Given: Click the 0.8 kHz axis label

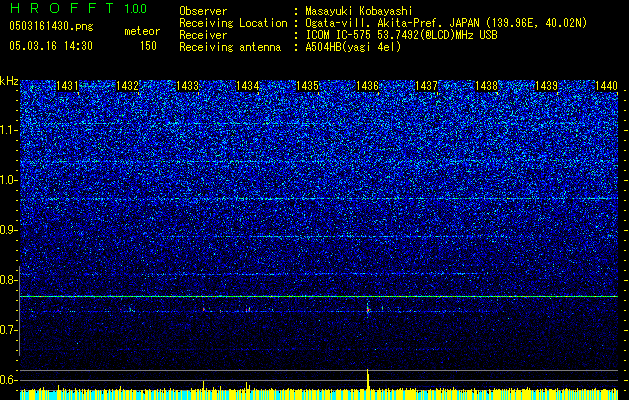Looking at the screenshot, I should (x=9, y=280).
